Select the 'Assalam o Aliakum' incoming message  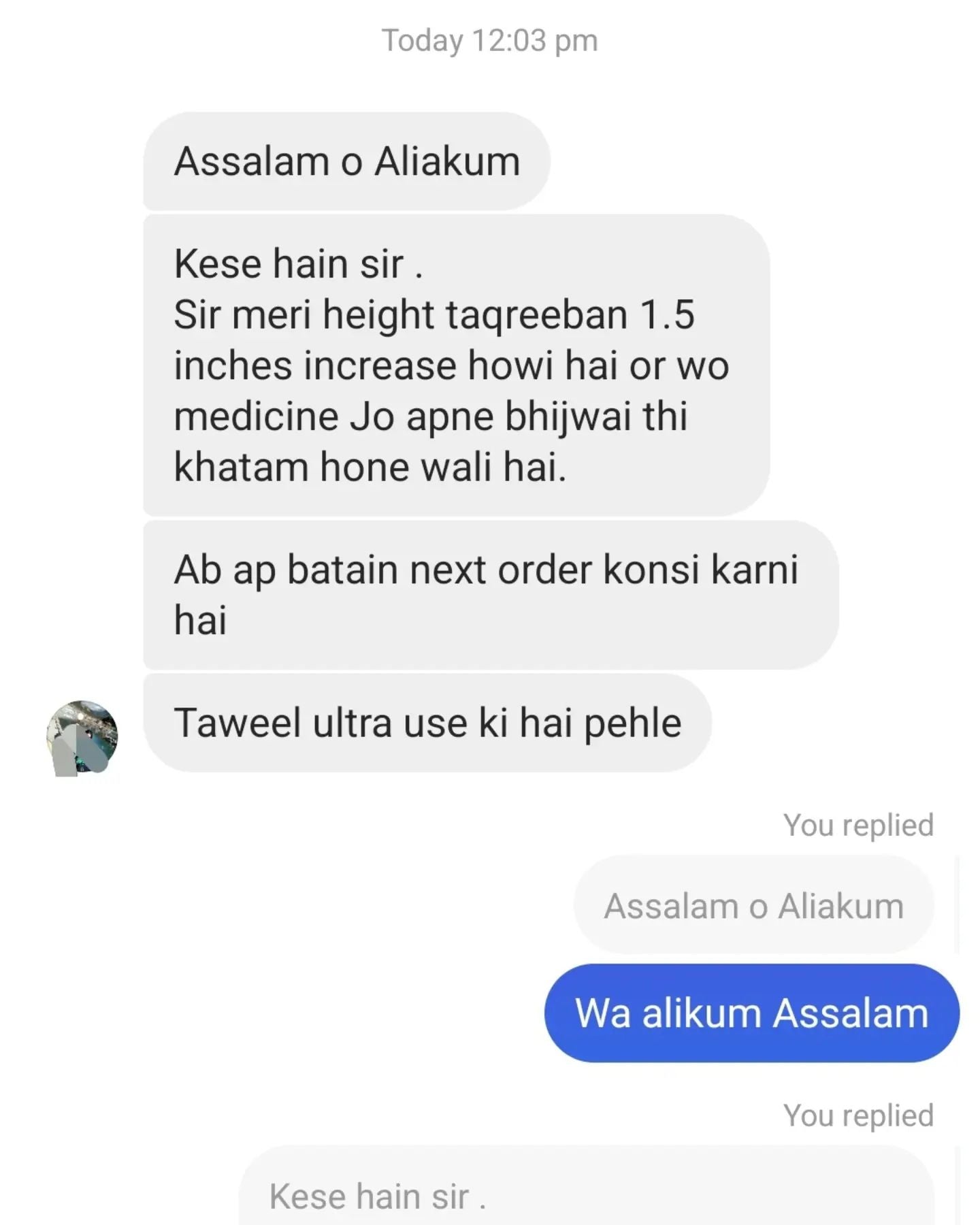pos(346,162)
